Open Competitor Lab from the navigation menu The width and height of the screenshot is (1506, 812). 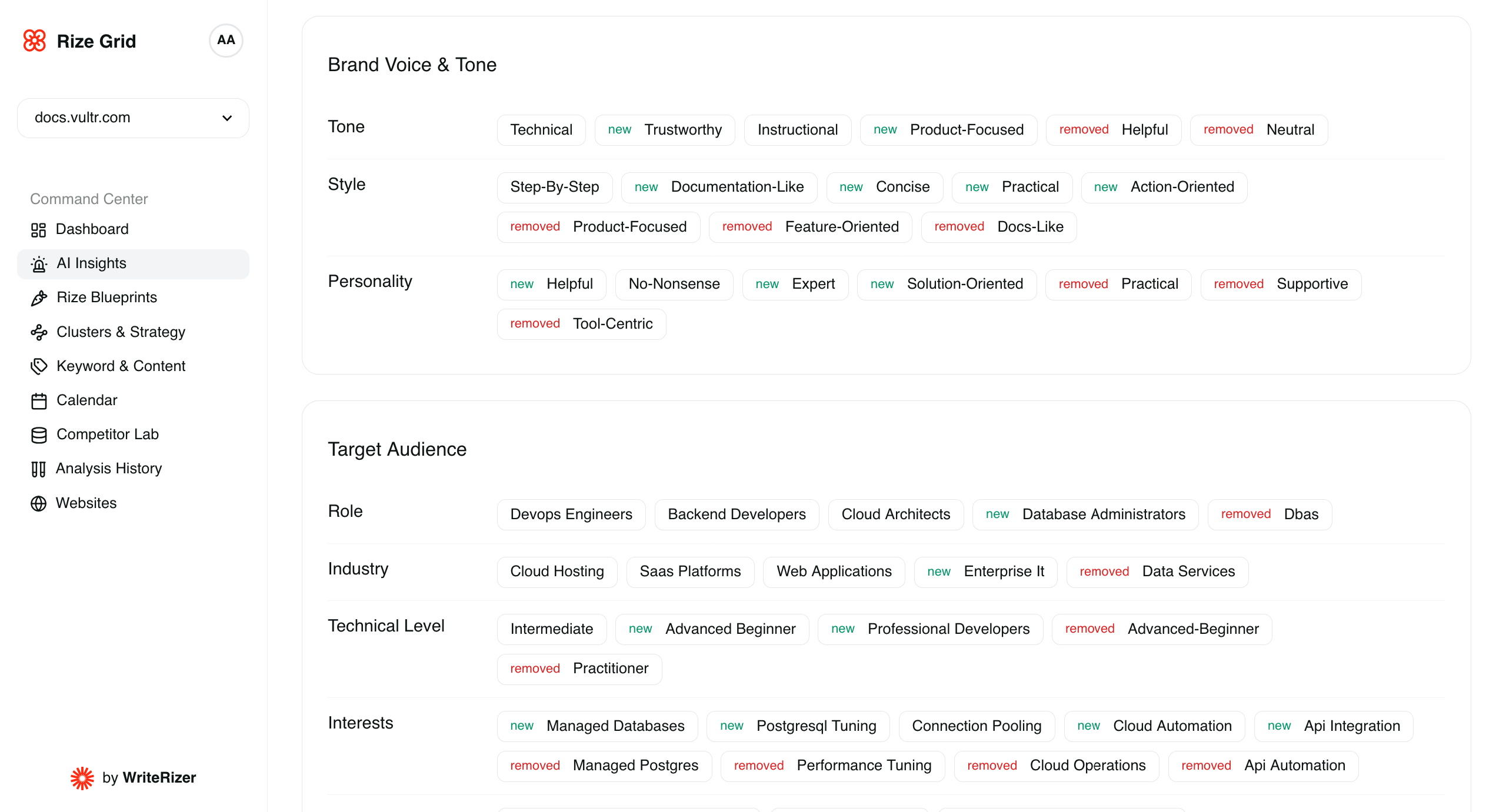tap(108, 435)
